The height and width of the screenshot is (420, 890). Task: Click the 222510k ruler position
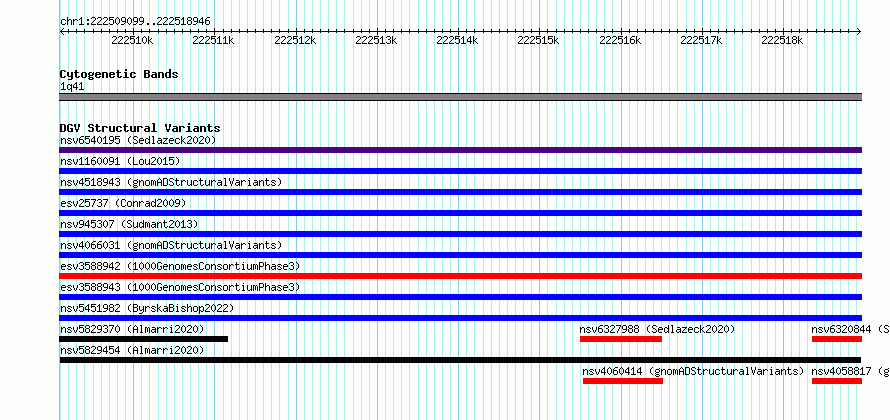pyautogui.click(x=132, y=40)
